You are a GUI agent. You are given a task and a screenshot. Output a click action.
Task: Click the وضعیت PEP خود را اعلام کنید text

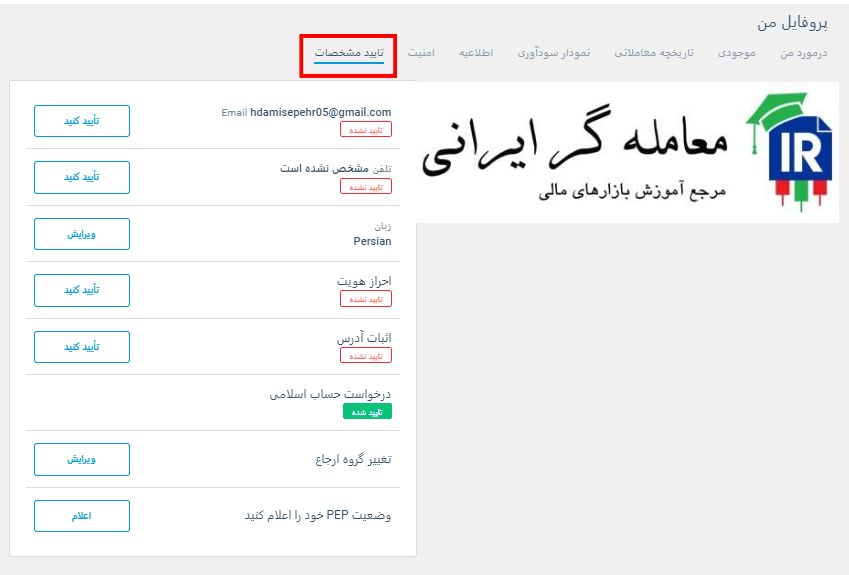[318, 515]
